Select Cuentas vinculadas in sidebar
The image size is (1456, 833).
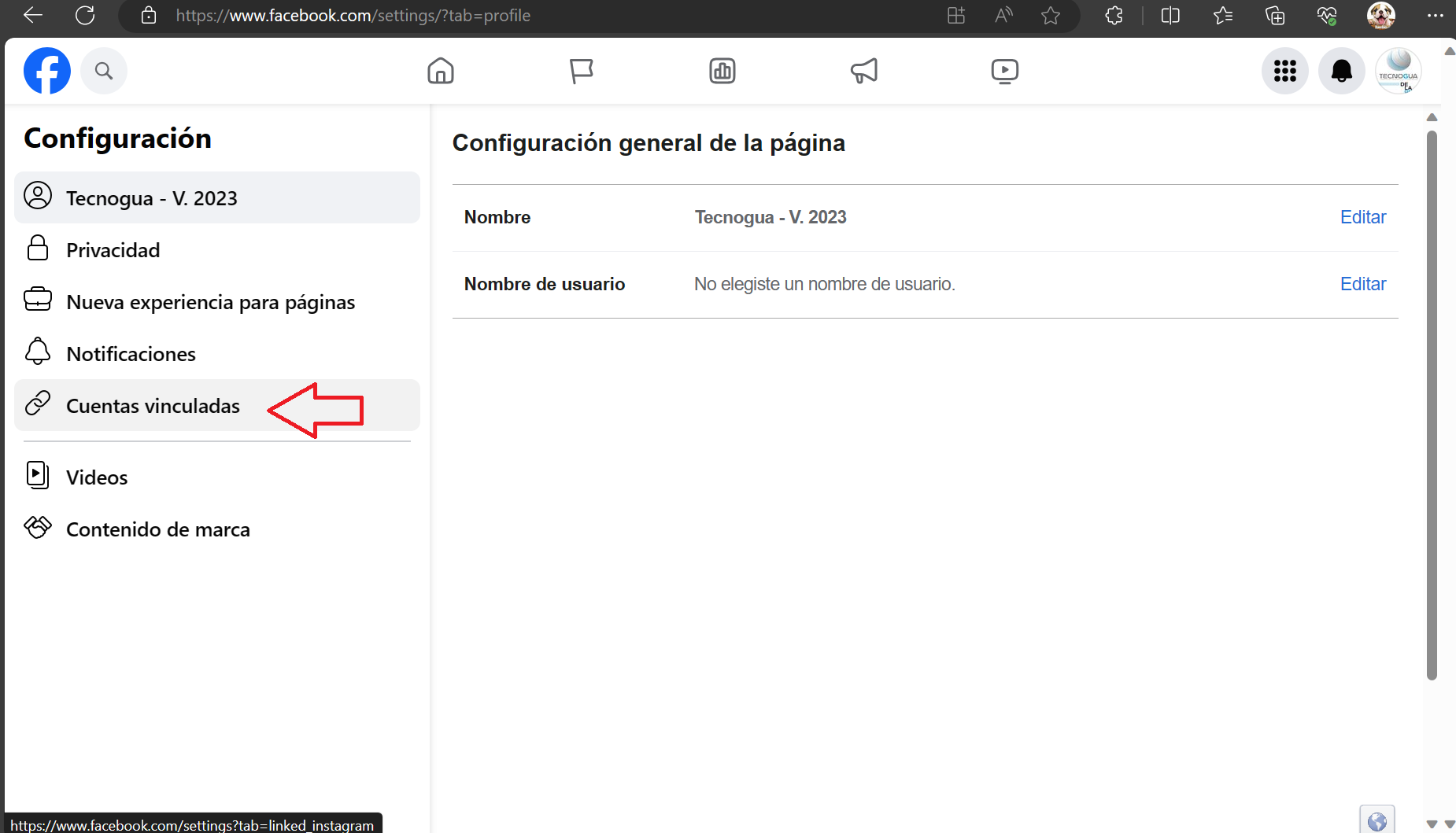pyautogui.click(x=153, y=406)
